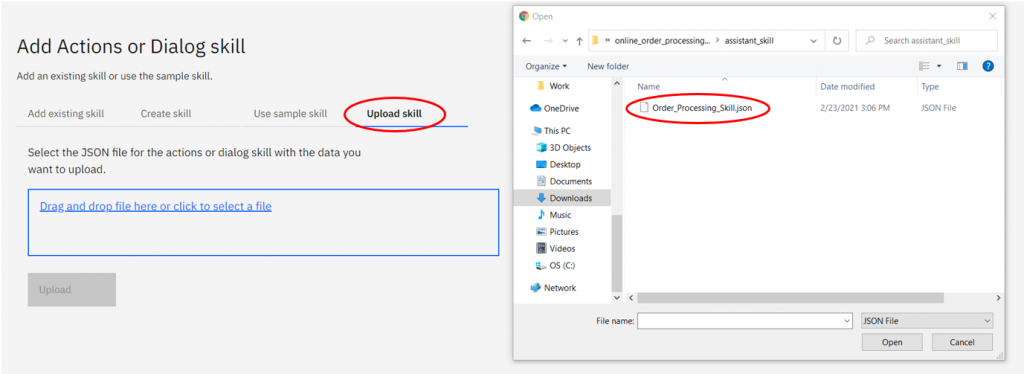The image size is (1024, 374).
Task: Click the 2/23/2021 3:06 PM date cell
Action: tap(856, 108)
